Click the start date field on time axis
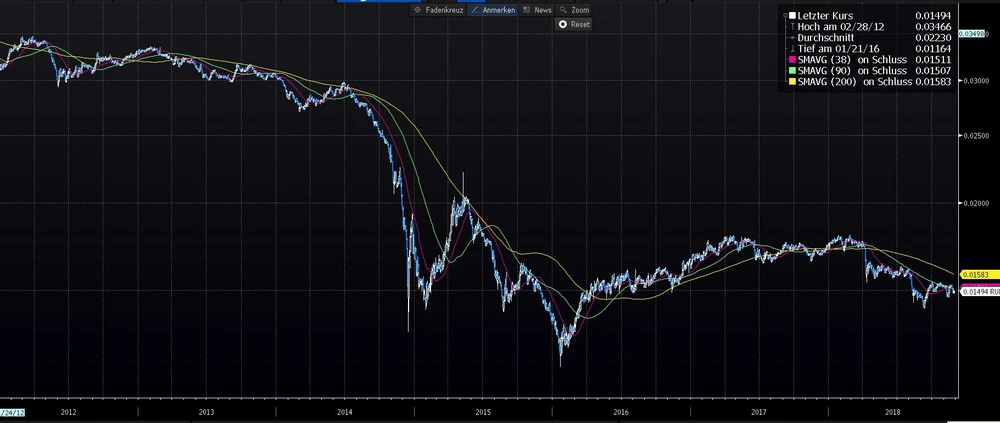 (x=12, y=411)
